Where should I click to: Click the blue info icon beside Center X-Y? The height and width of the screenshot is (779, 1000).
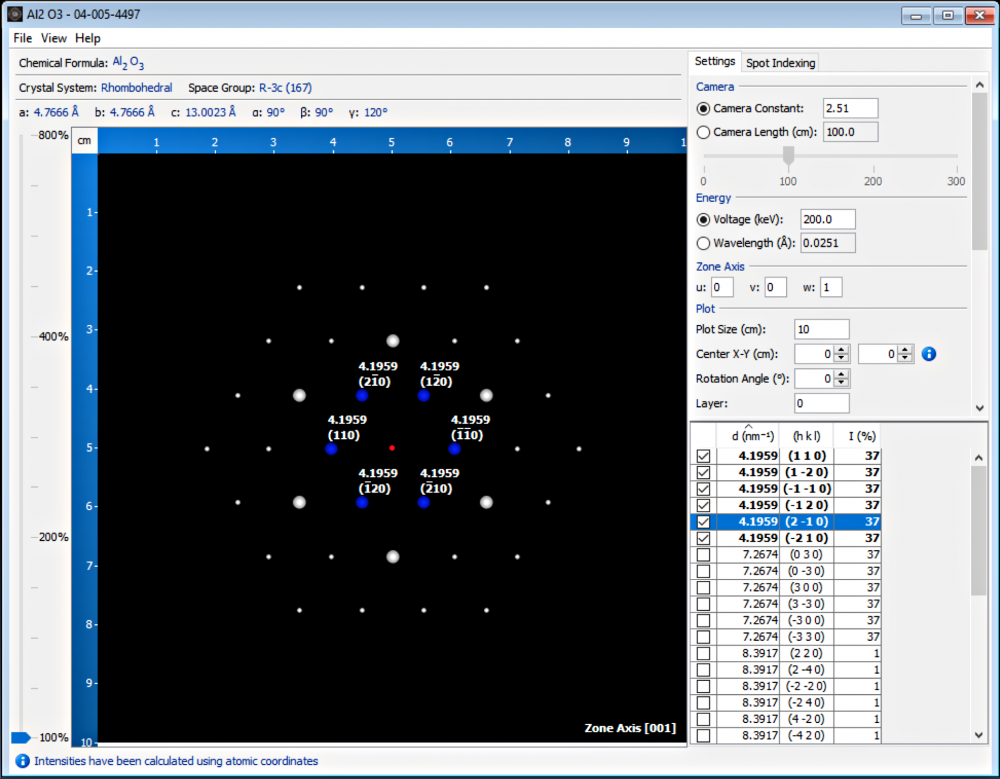coord(929,353)
